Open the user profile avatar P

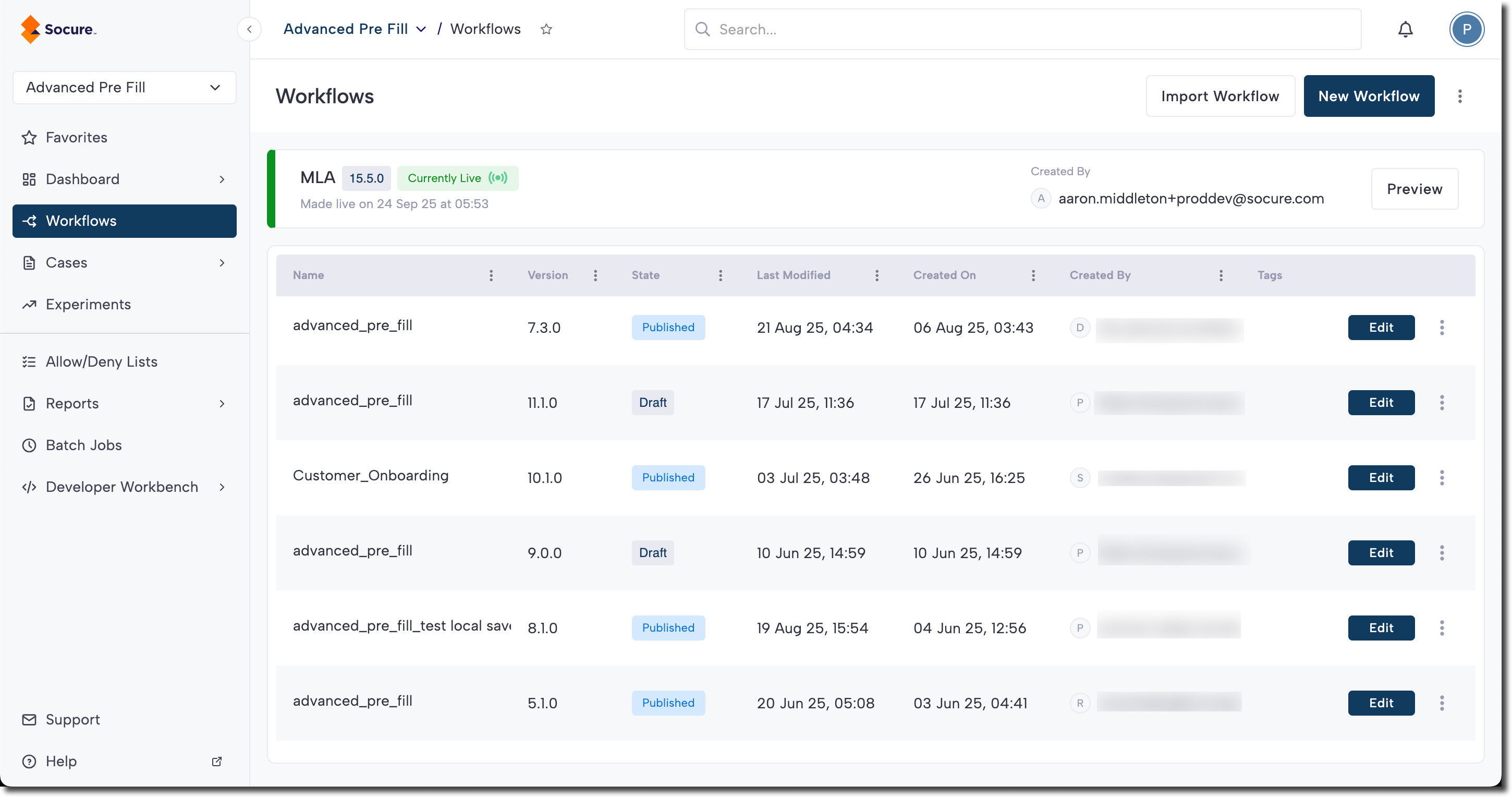click(1466, 29)
